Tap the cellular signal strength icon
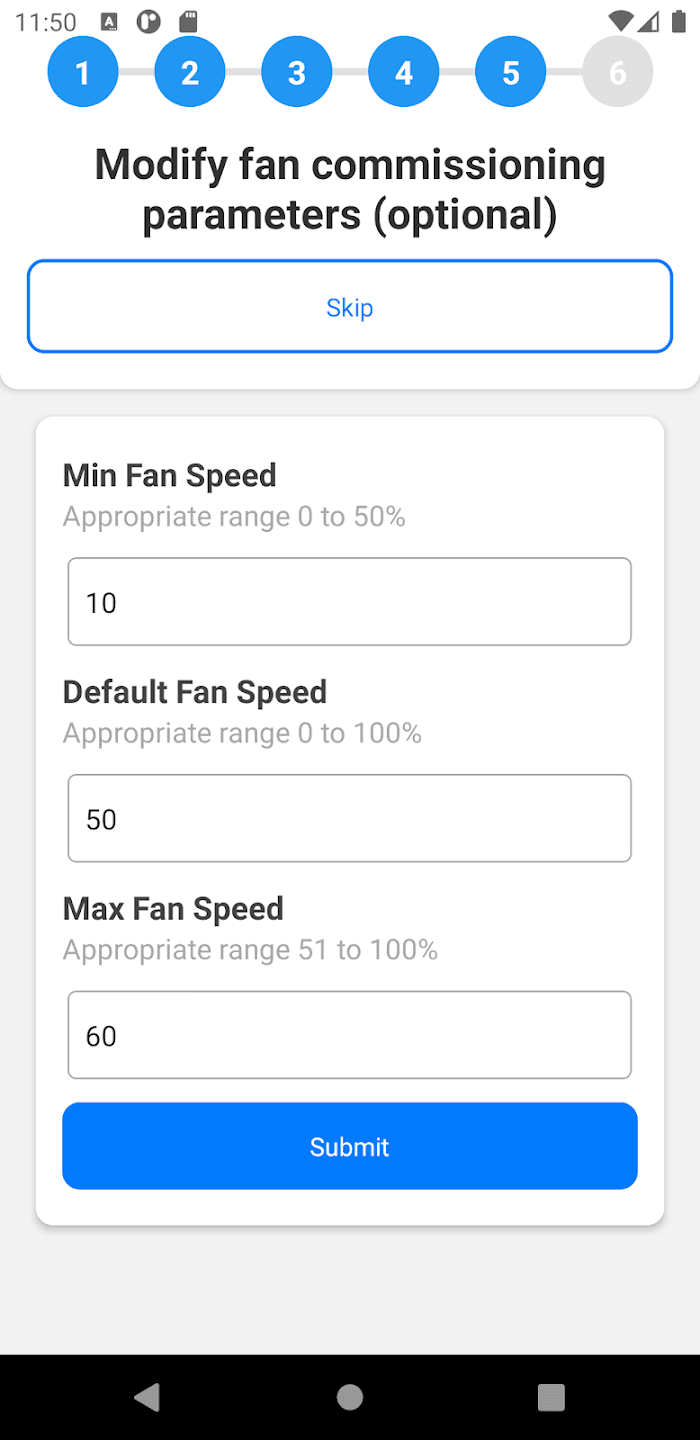This screenshot has width=700, height=1440. pos(648,21)
